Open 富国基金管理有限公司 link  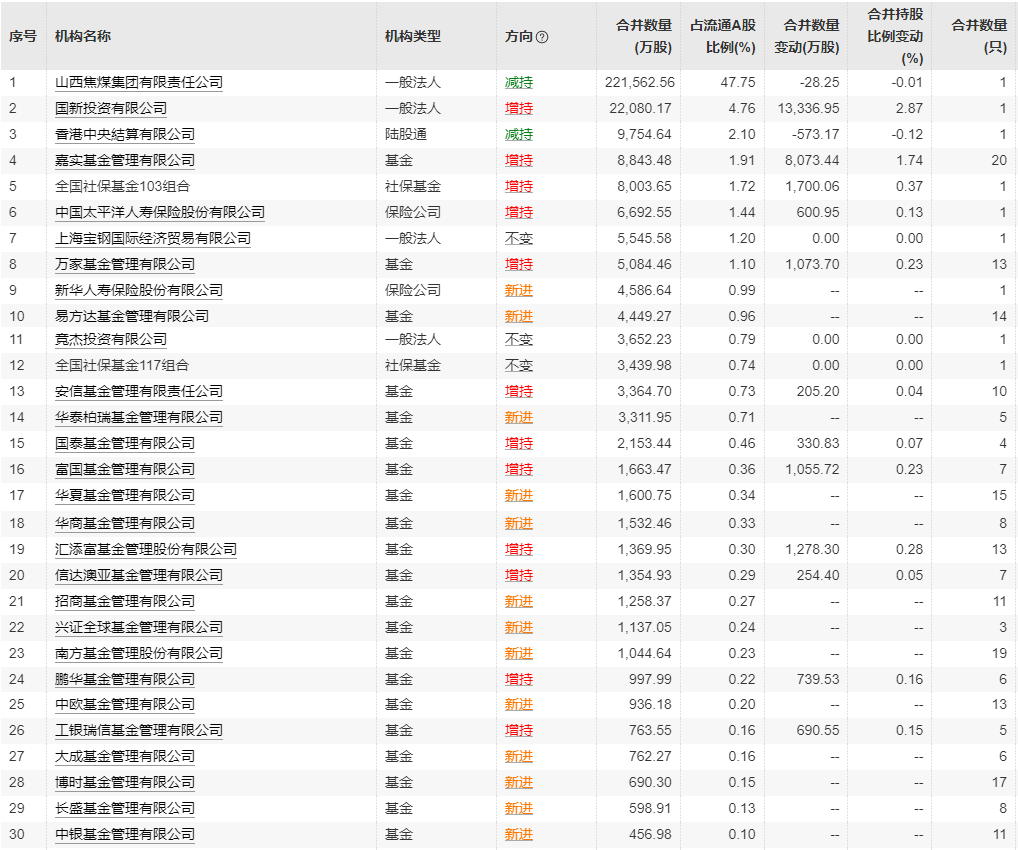125,469
